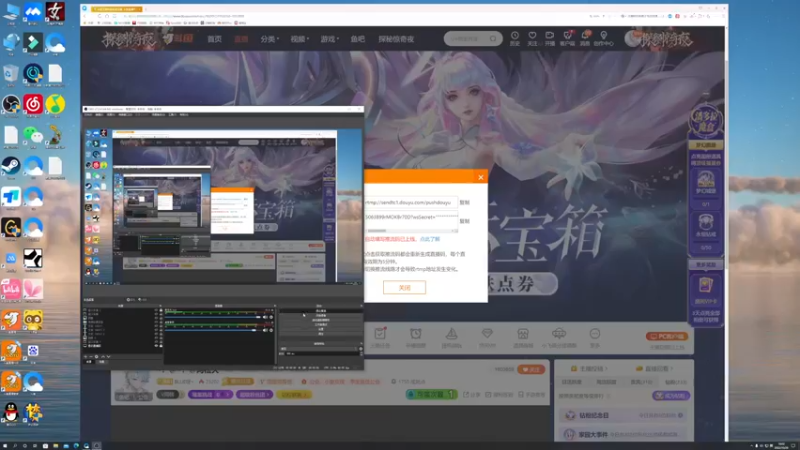
Task: Open the 探秘惊奇夜 navigation item
Action: (396, 39)
